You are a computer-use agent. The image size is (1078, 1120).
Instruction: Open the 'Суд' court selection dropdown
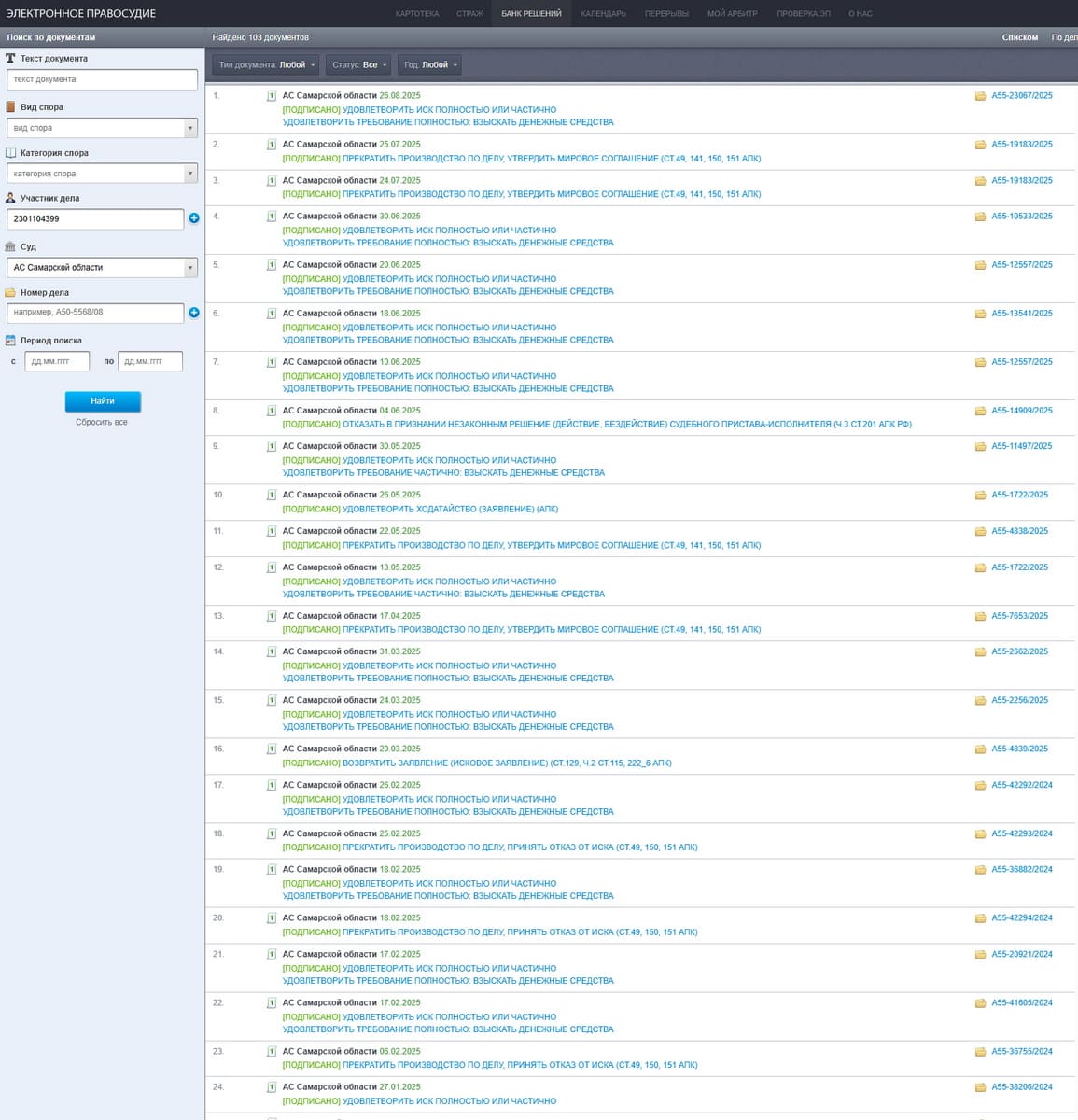[102, 268]
